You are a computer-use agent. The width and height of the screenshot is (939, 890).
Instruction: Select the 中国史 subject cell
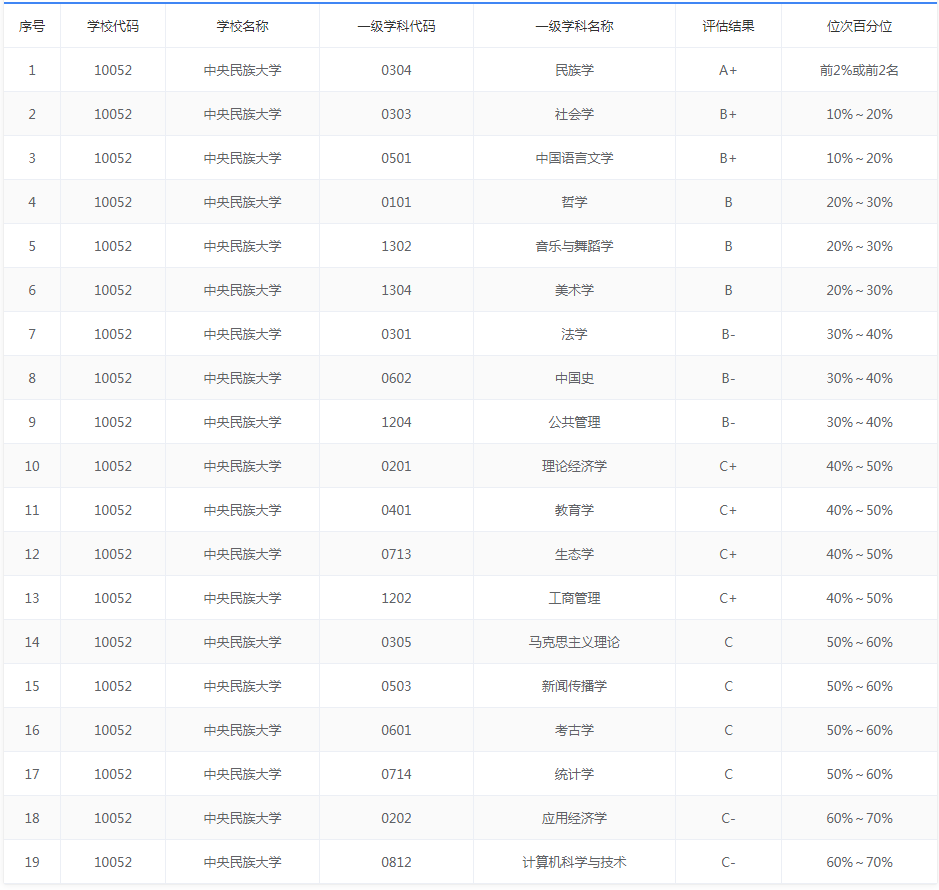click(574, 379)
